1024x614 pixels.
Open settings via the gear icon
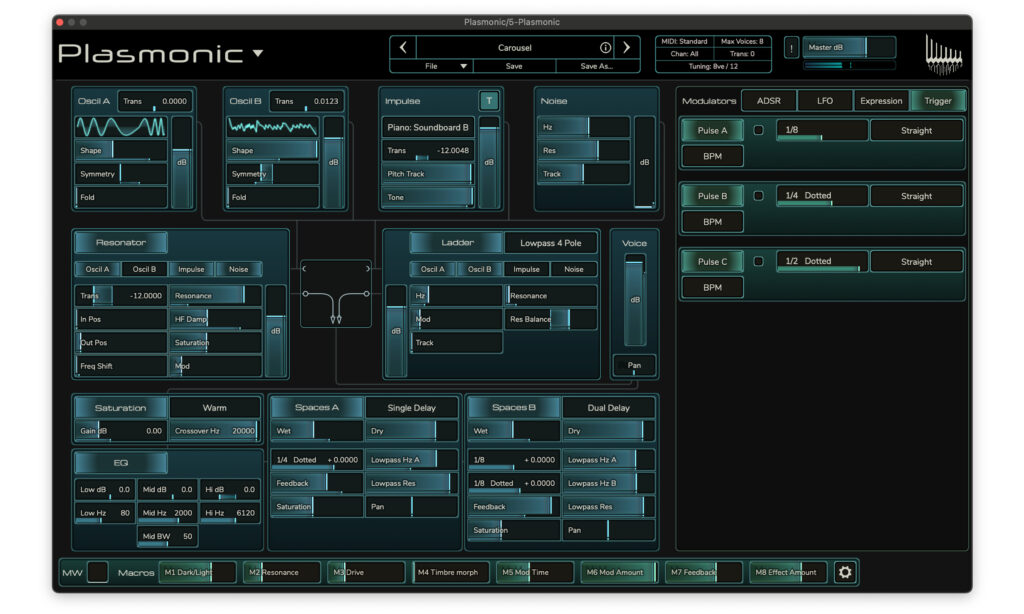(x=845, y=572)
